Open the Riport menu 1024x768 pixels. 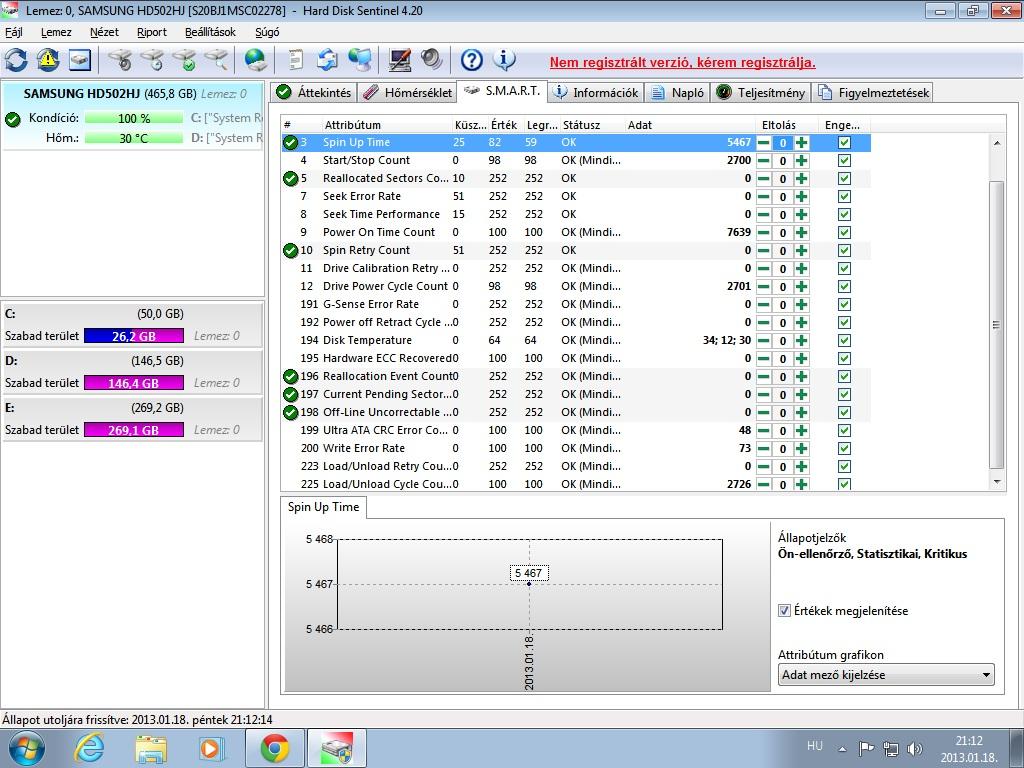(152, 32)
